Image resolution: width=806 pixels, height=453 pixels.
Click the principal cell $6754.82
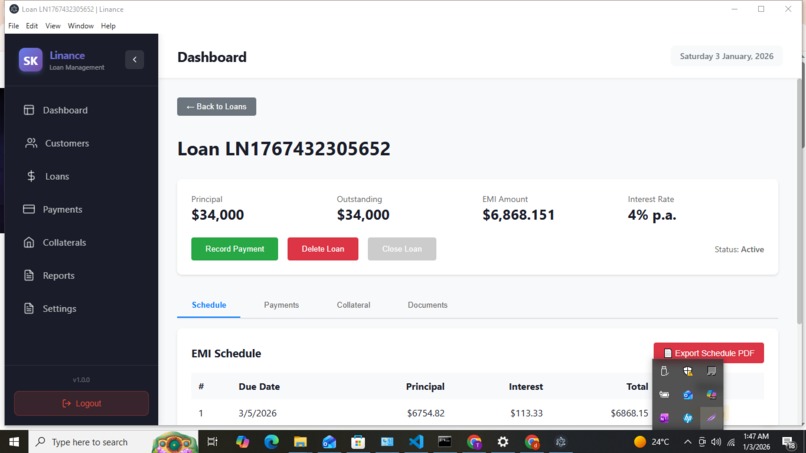tap(426, 413)
